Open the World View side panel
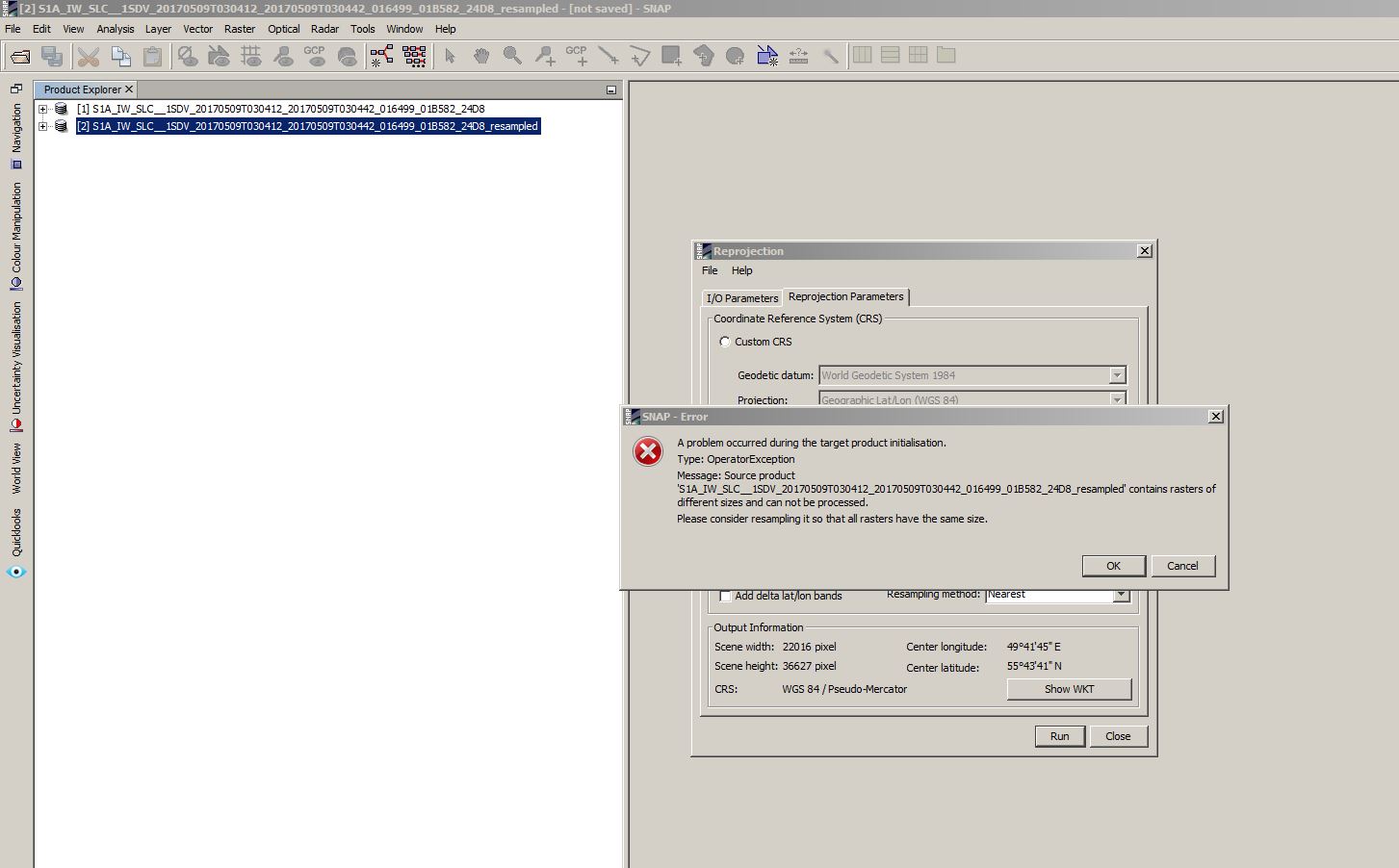The image size is (1399, 868). point(16,469)
